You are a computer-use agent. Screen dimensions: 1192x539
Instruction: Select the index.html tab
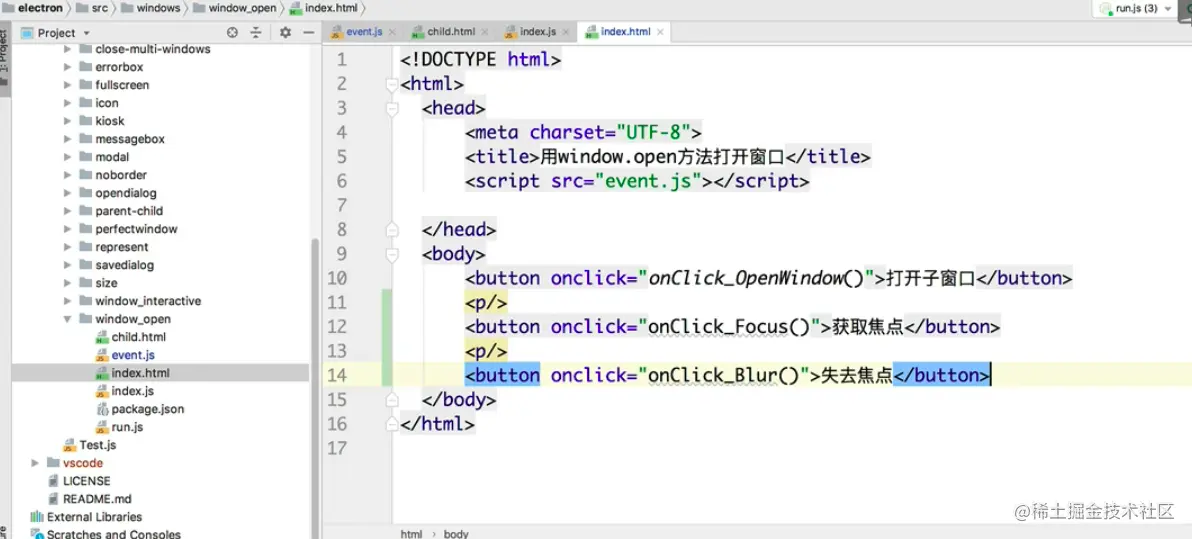click(x=625, y=32)
